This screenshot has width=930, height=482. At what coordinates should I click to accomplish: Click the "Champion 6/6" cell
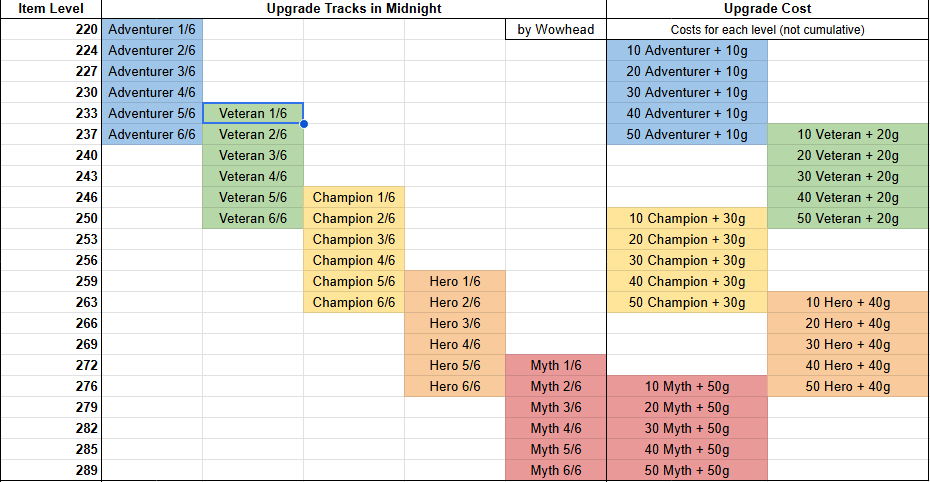(354, 302)
